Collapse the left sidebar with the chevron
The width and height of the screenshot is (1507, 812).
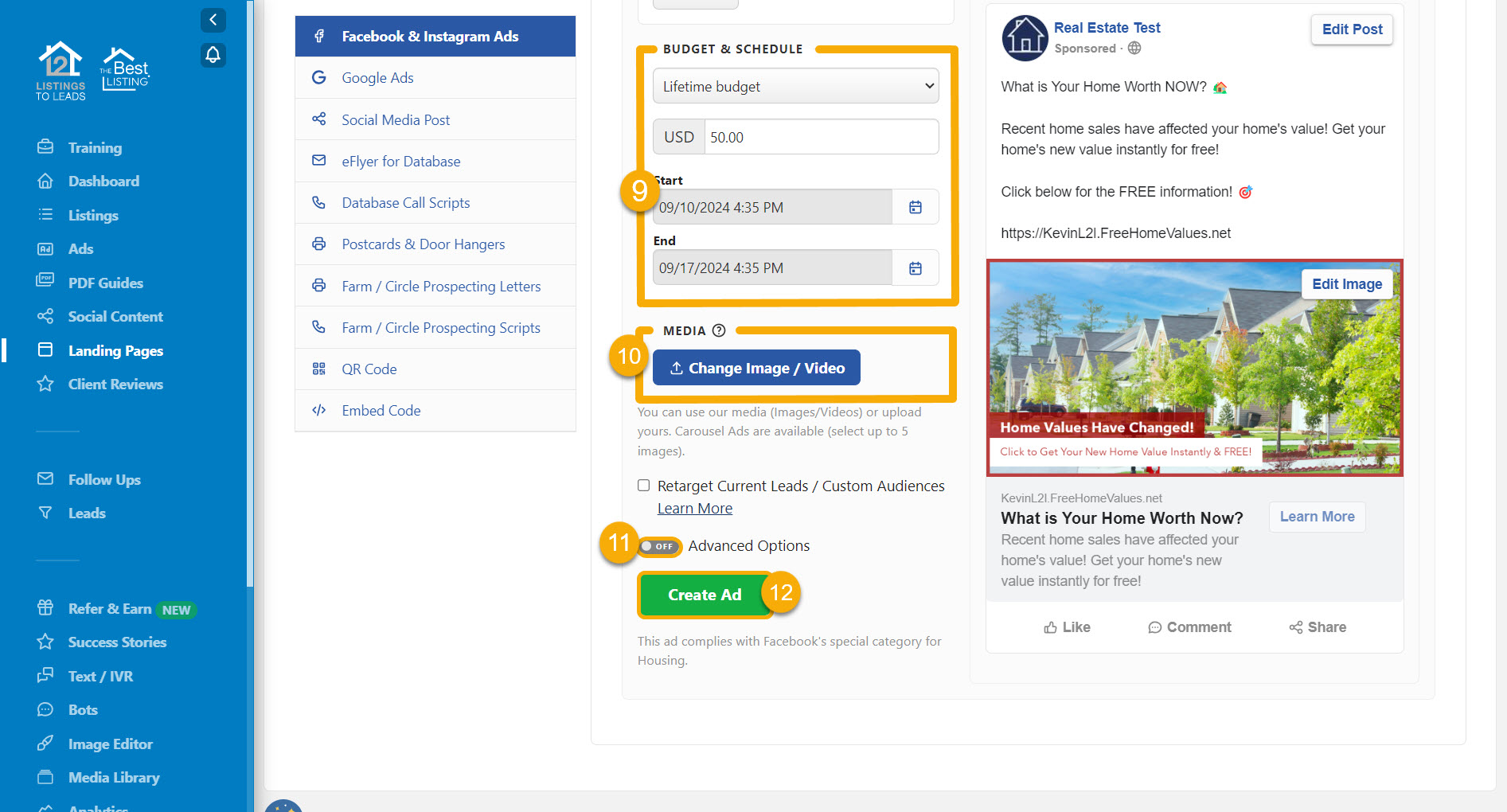tap(213, 20)
